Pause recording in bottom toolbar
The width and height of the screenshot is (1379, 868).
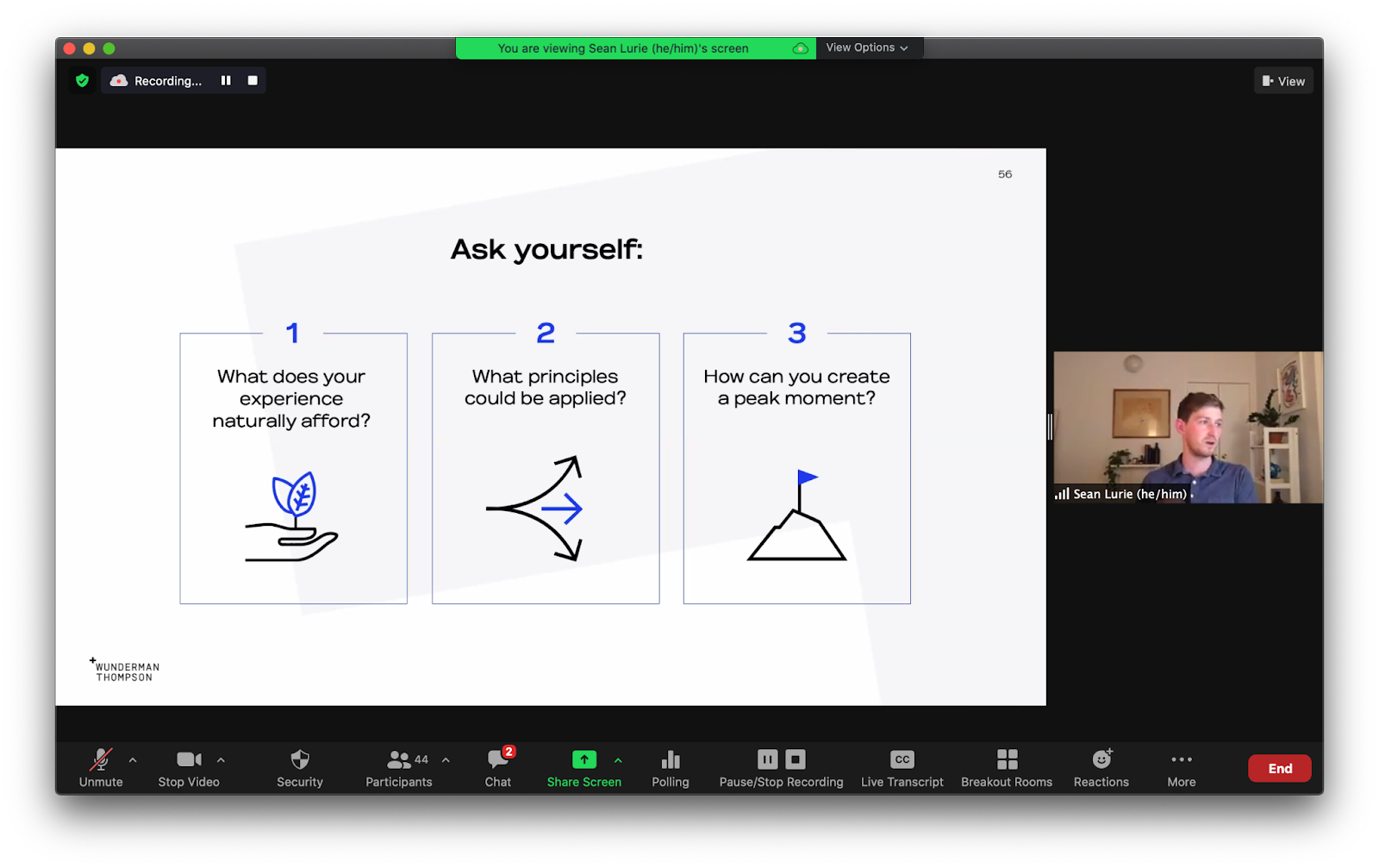point(767,759)
